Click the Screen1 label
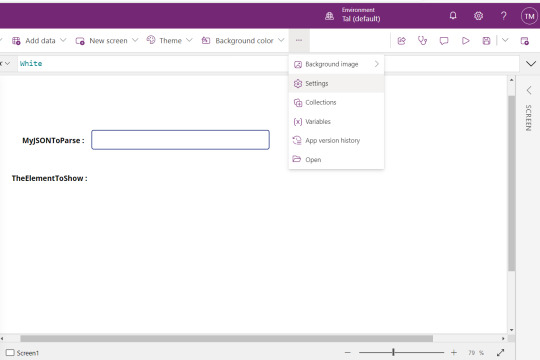 click(x=28, y=353)
